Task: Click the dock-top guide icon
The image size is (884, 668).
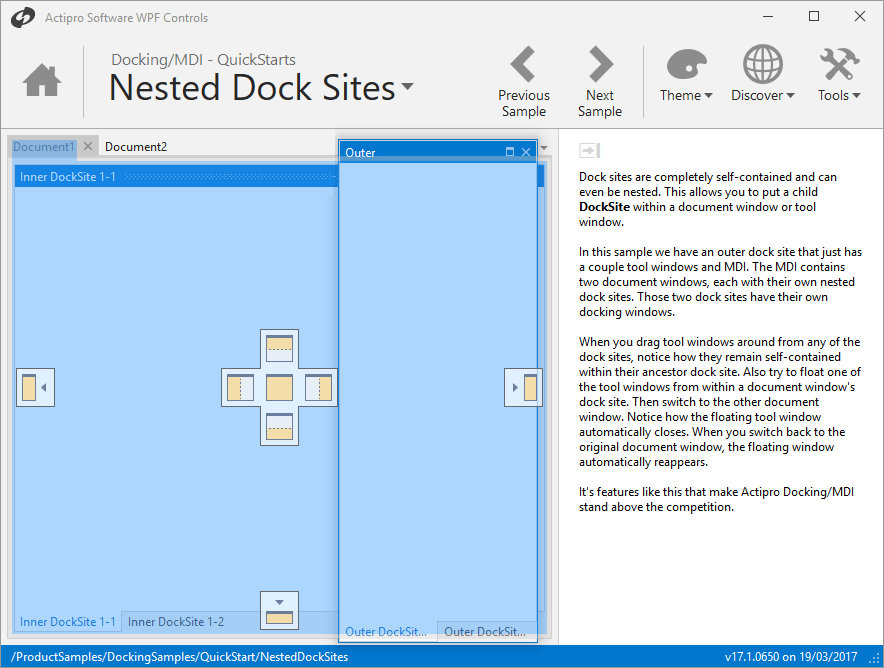Action: coord(279,348)
